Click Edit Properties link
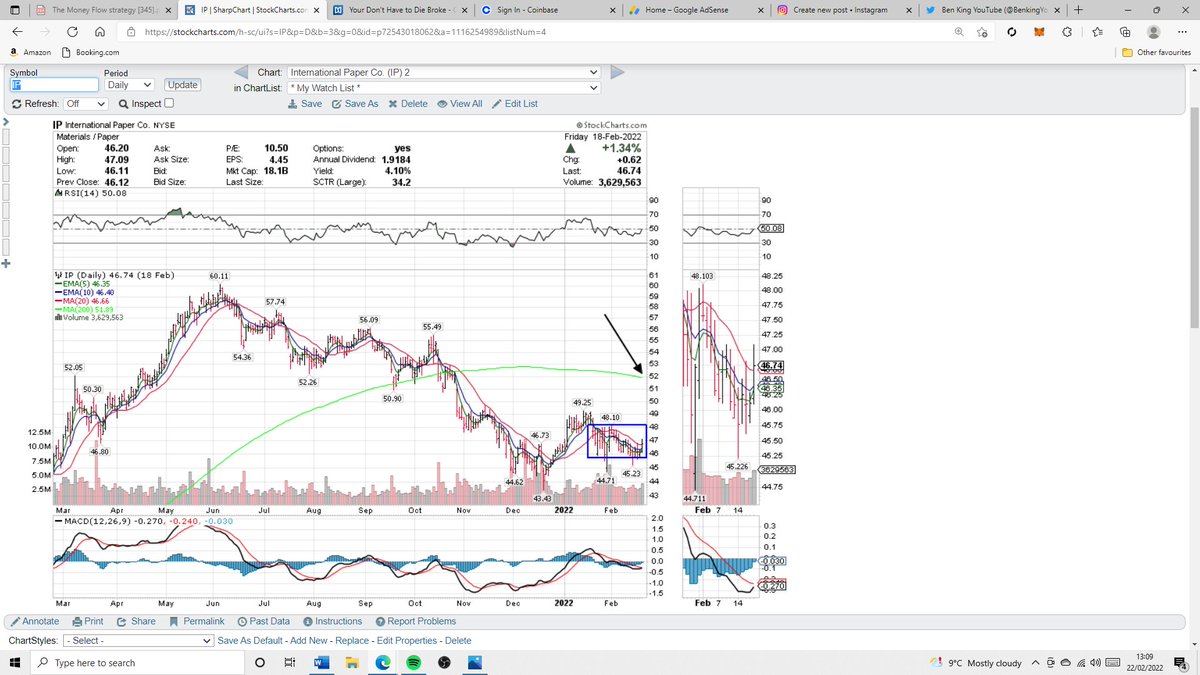This screenshot has width=1200, height=675. pyautogui.click(x=407, y=641)
